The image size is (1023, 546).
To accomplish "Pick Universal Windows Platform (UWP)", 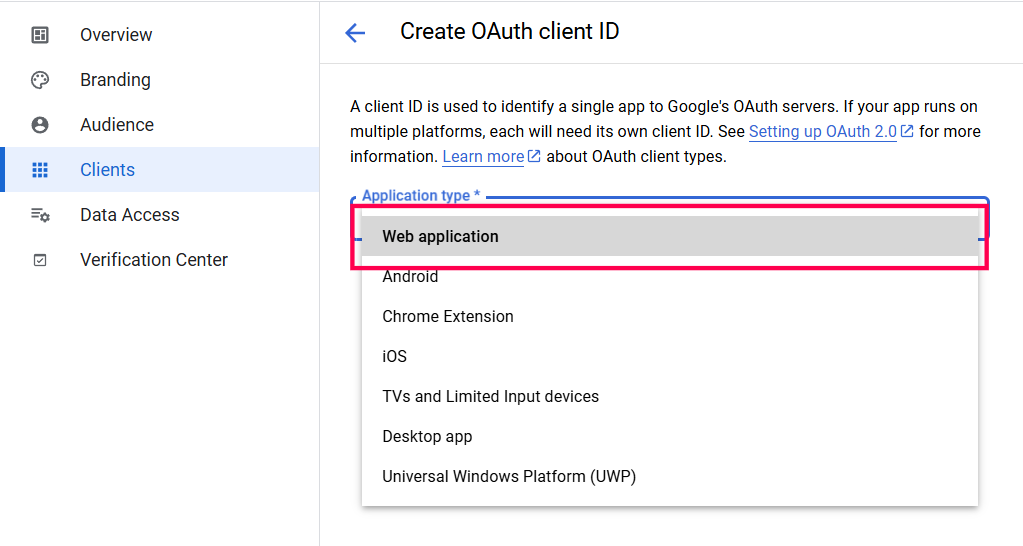I will click(509, 477).
